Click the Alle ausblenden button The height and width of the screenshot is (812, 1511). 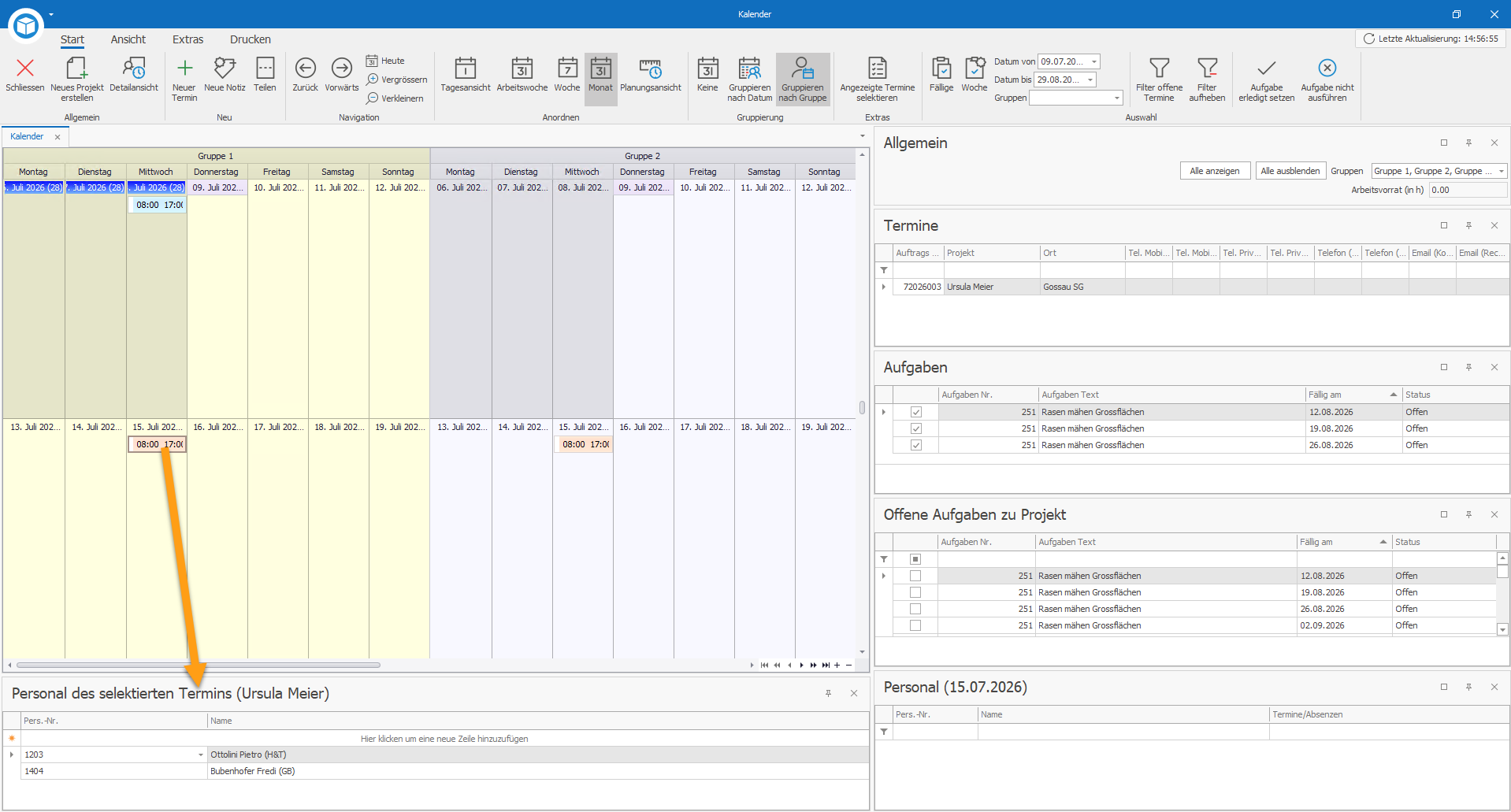point(1290,171)
